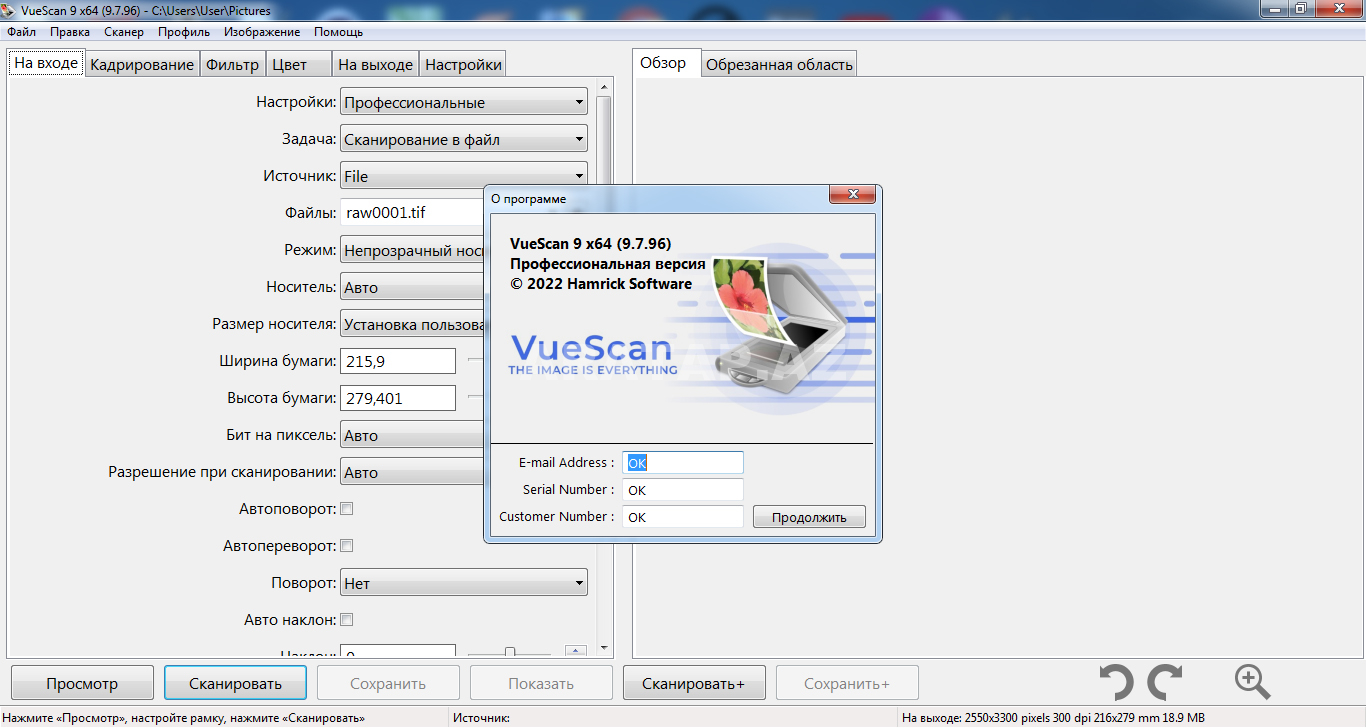Open the Носитель dropdown

412,287
